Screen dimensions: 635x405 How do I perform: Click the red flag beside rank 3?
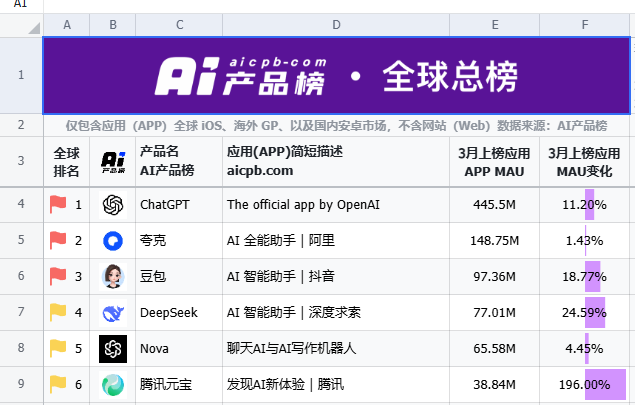coord(58,276)
